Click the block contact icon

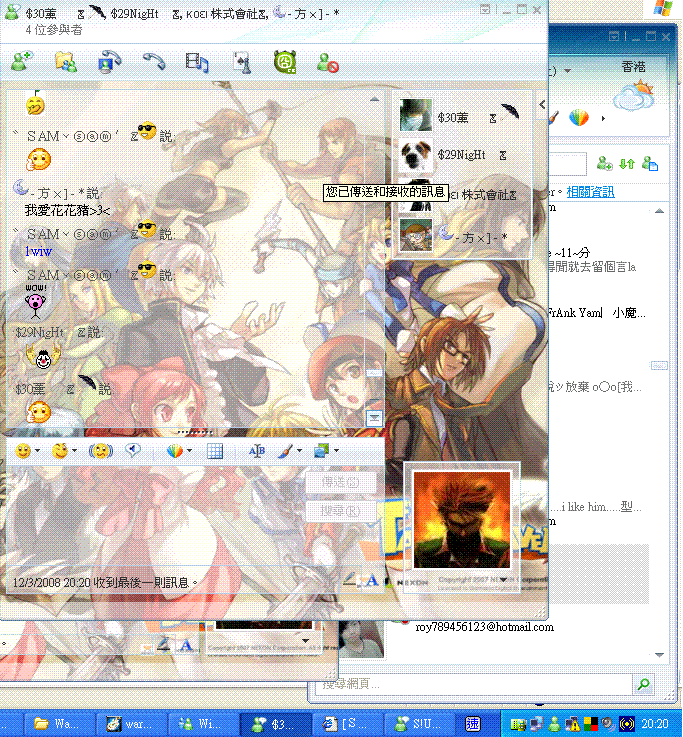click(x=328, y=62)
